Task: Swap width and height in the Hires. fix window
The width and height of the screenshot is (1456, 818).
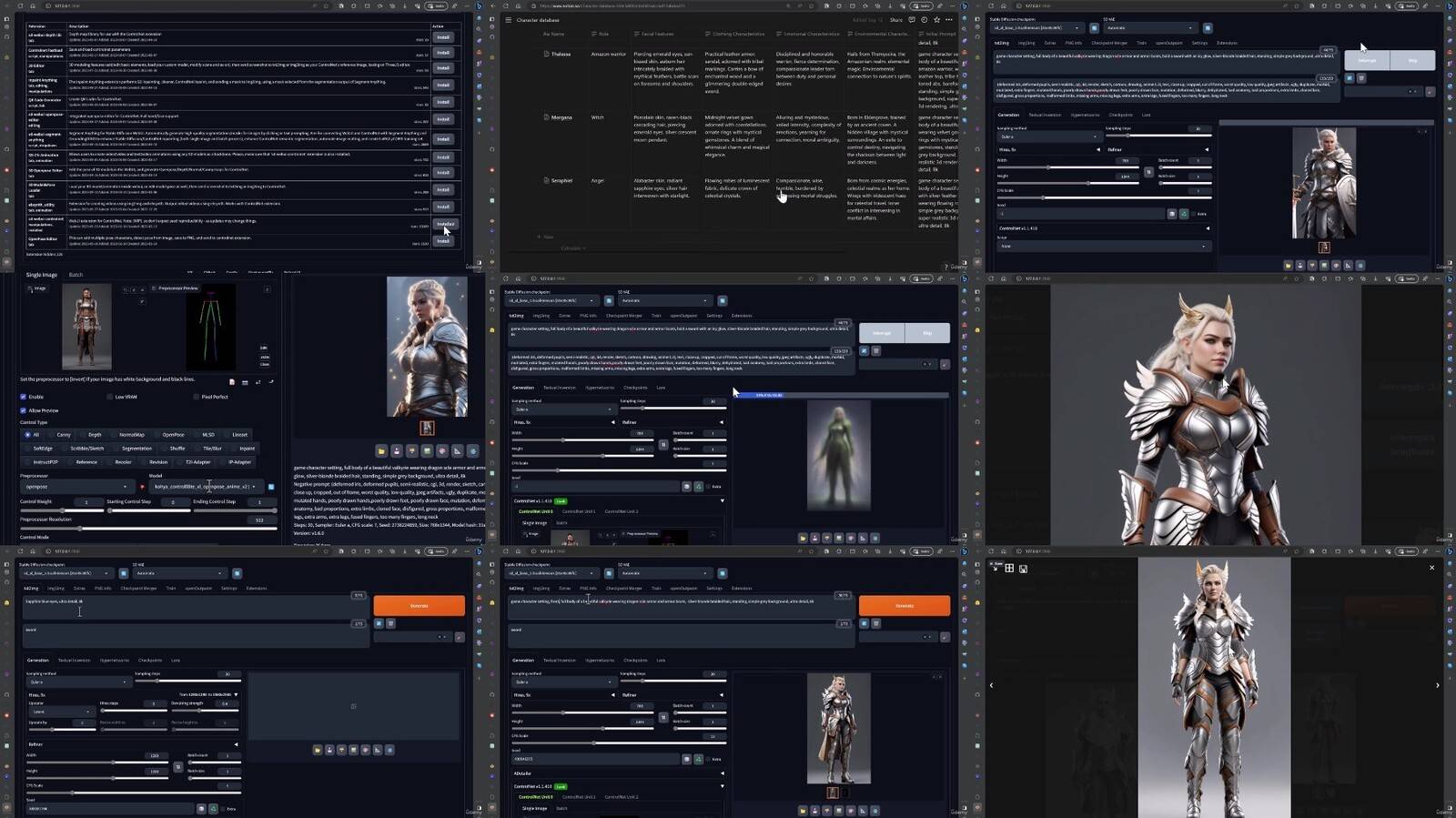Action: pyautogui.click(x=178, y=767)
